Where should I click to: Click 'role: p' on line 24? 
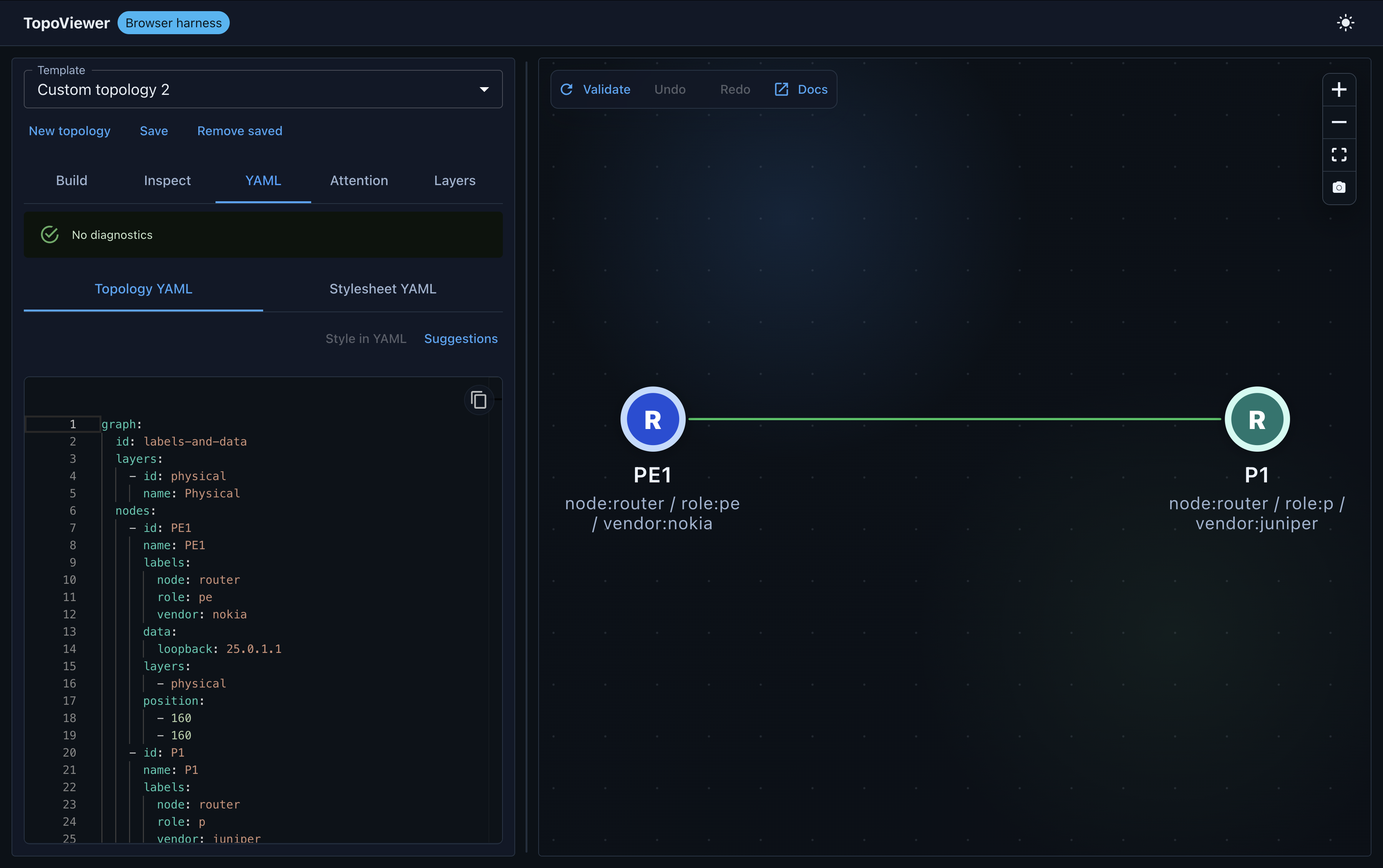(181, 822)
